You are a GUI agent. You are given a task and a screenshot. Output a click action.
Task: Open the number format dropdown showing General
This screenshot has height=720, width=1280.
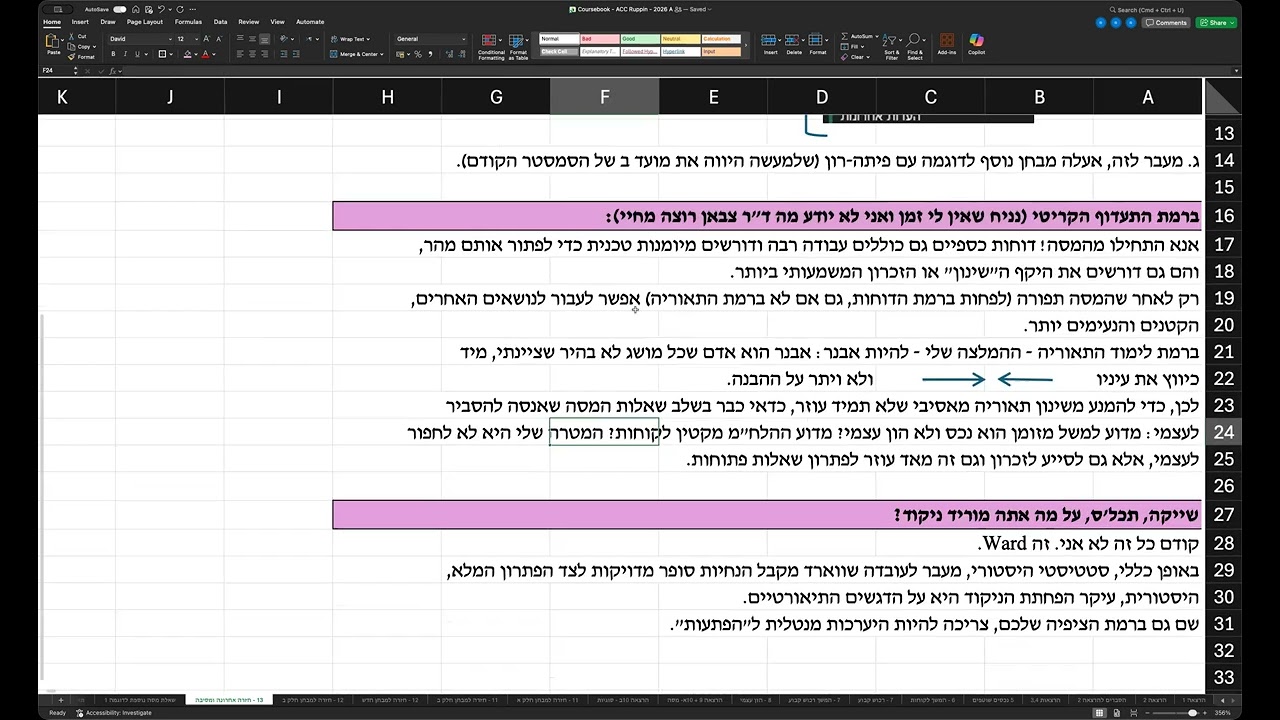coord(431,39)
